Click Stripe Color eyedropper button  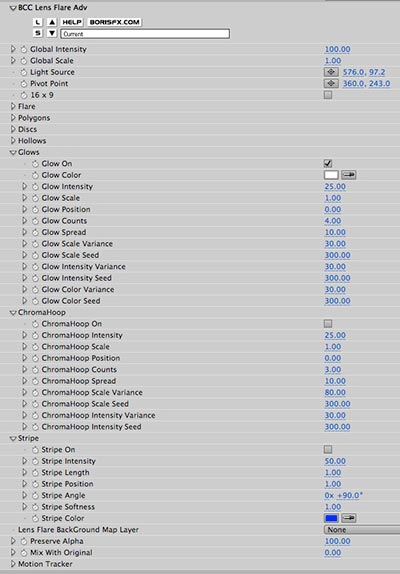pyautogui.click(x=349, y=518)
